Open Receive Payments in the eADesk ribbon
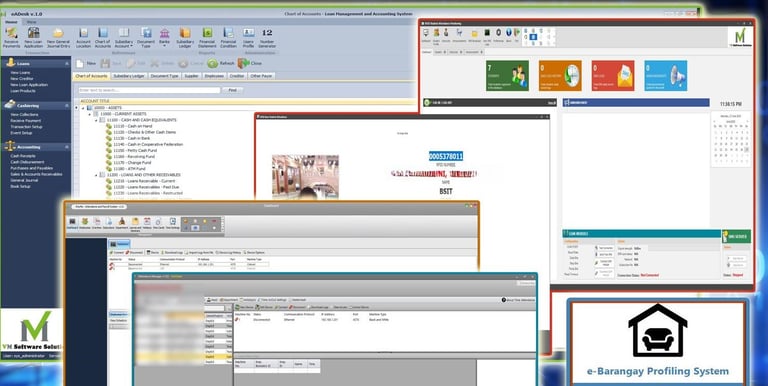 click(11, 38)
